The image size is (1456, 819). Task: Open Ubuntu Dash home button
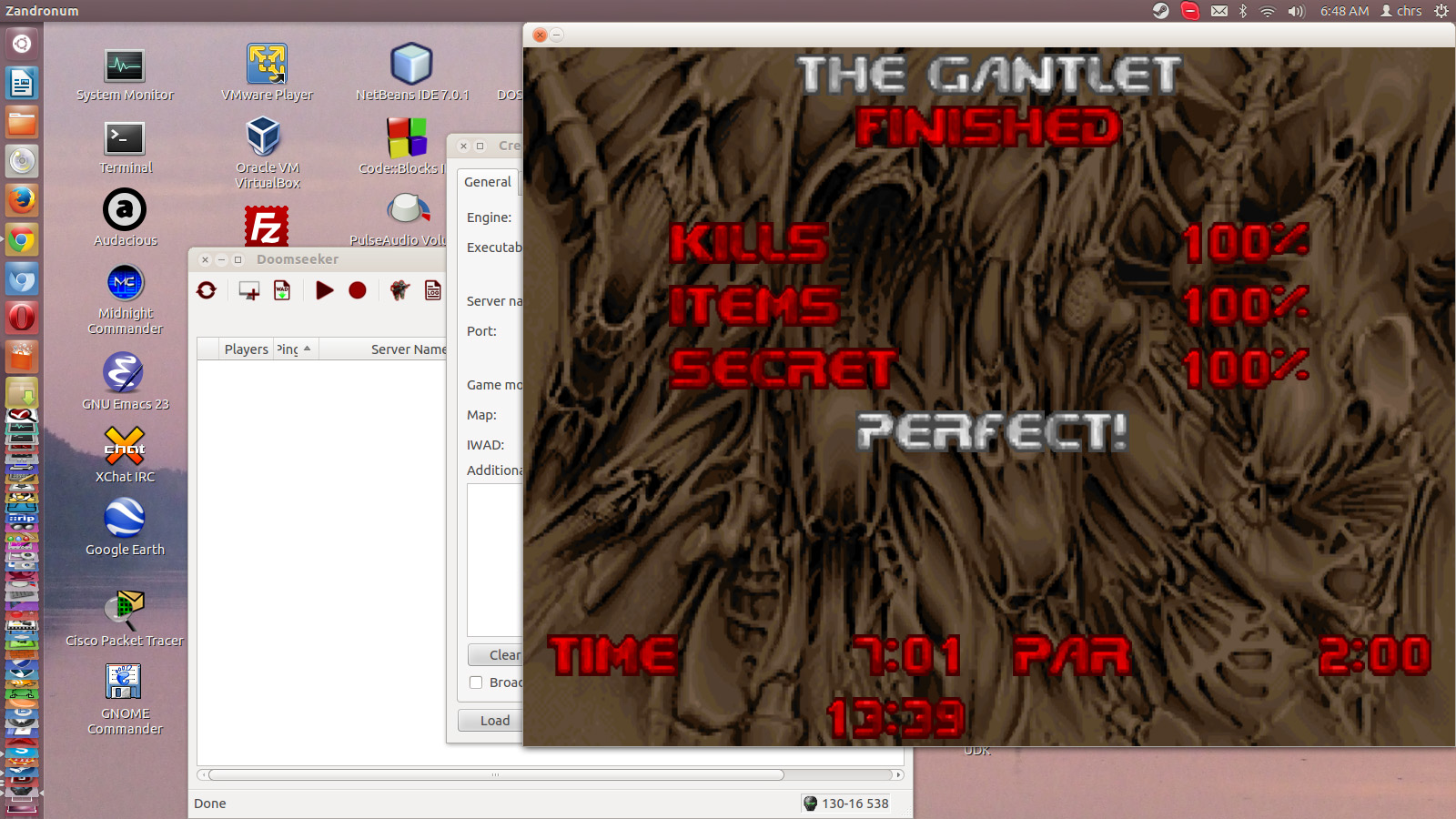point(22,44)
